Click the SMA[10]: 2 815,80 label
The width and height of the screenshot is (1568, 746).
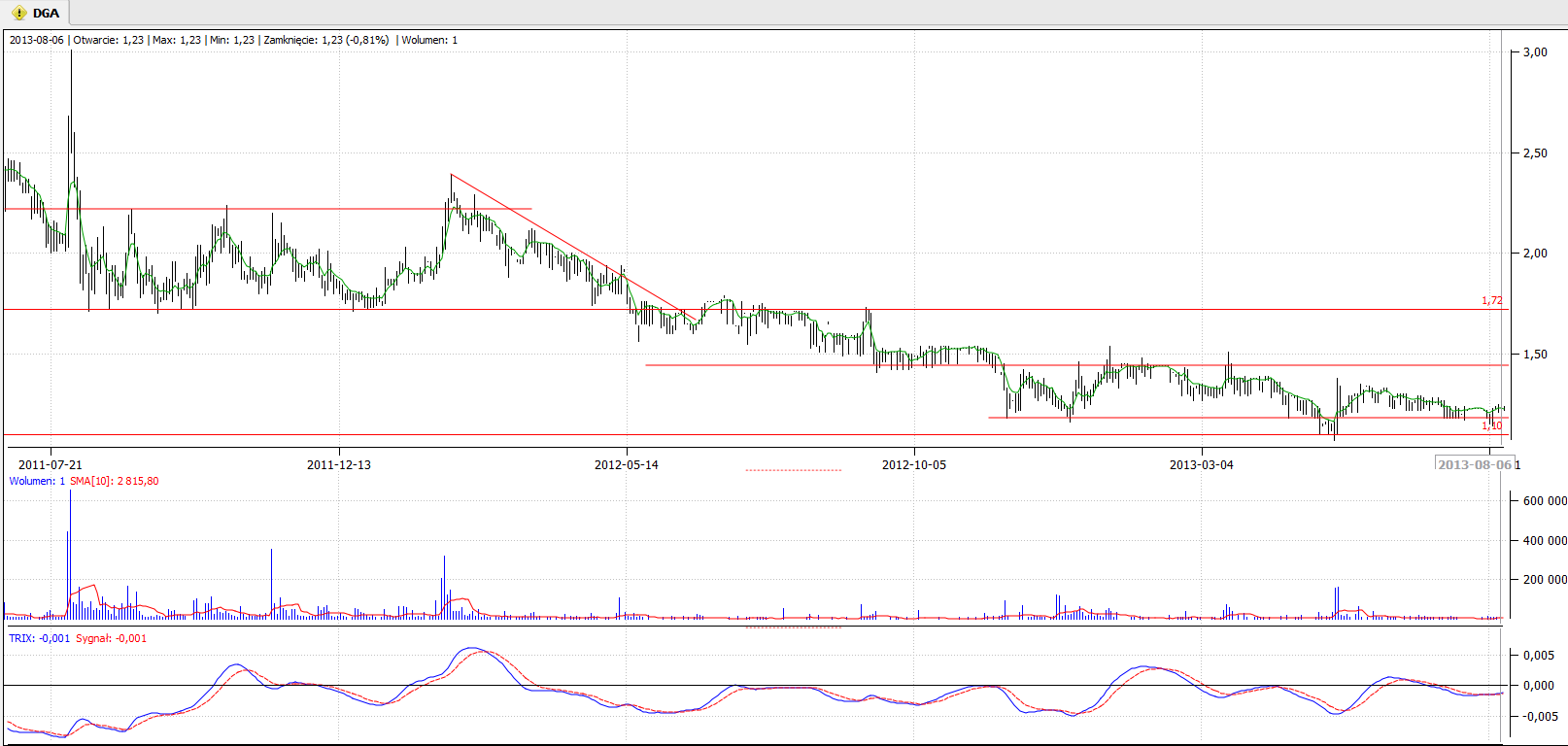tap(115, 481)
